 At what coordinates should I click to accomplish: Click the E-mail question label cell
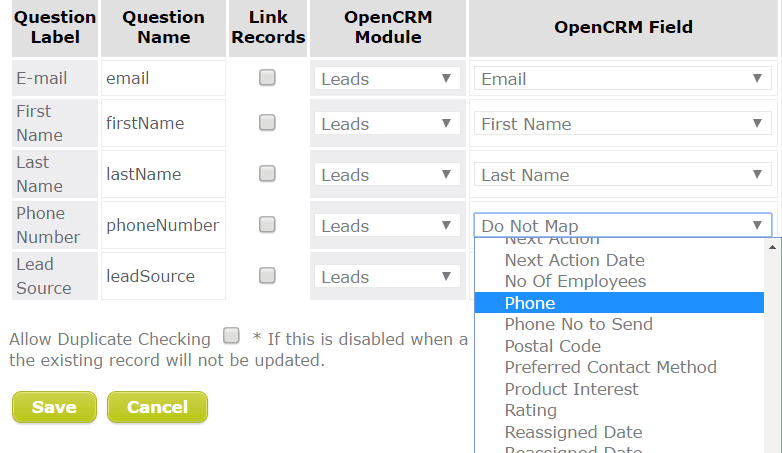(55, 78)
